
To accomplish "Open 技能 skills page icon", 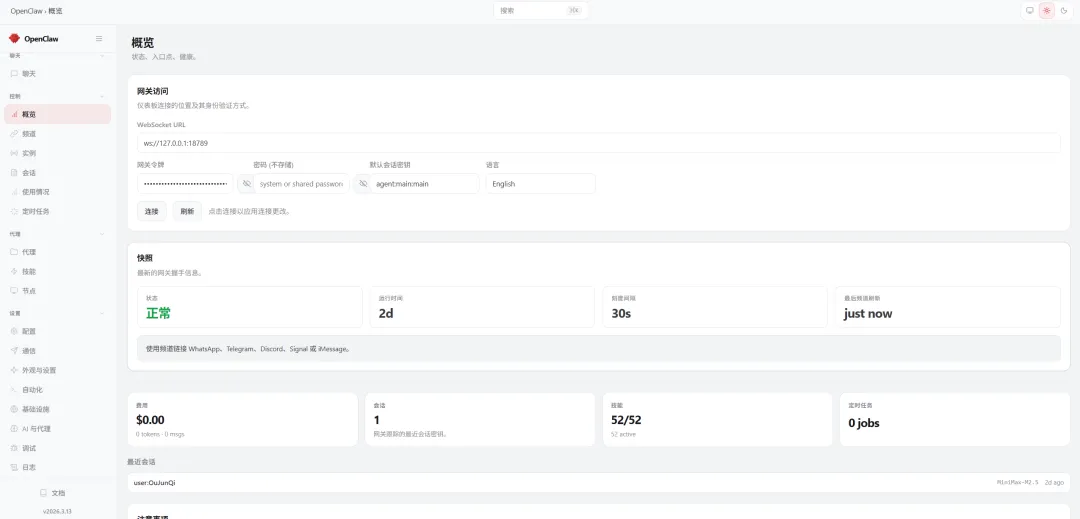I will tap(14, 271).
